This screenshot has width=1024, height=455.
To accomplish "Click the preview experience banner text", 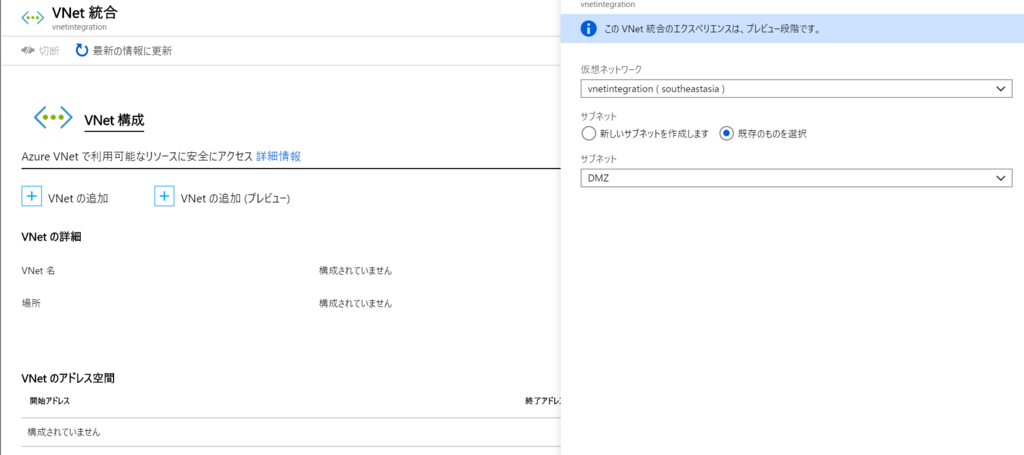I will coord(712,29).
